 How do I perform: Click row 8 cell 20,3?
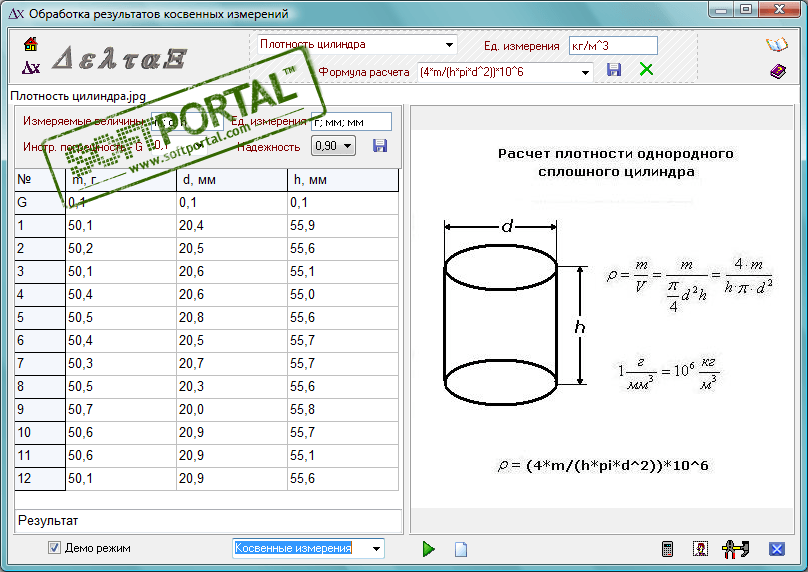232,386
